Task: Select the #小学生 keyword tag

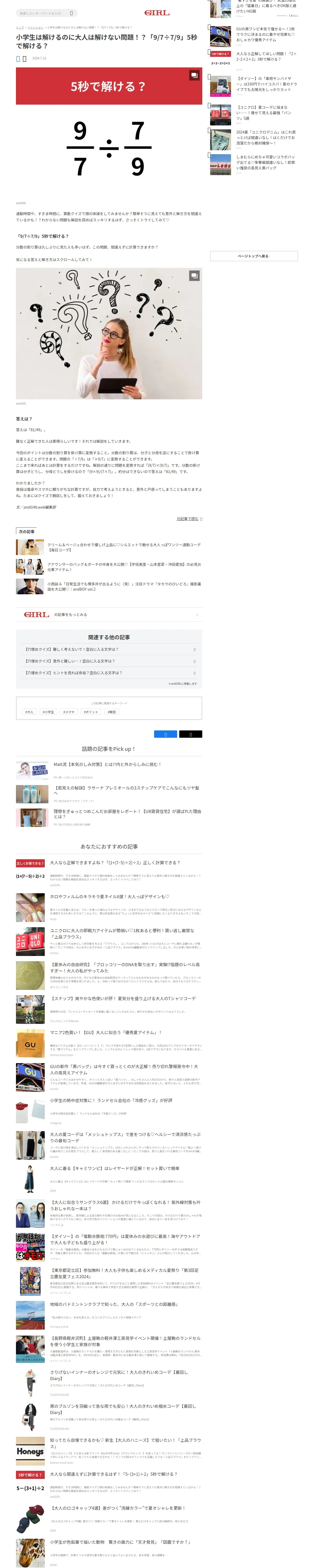Action: coord(48,712)
